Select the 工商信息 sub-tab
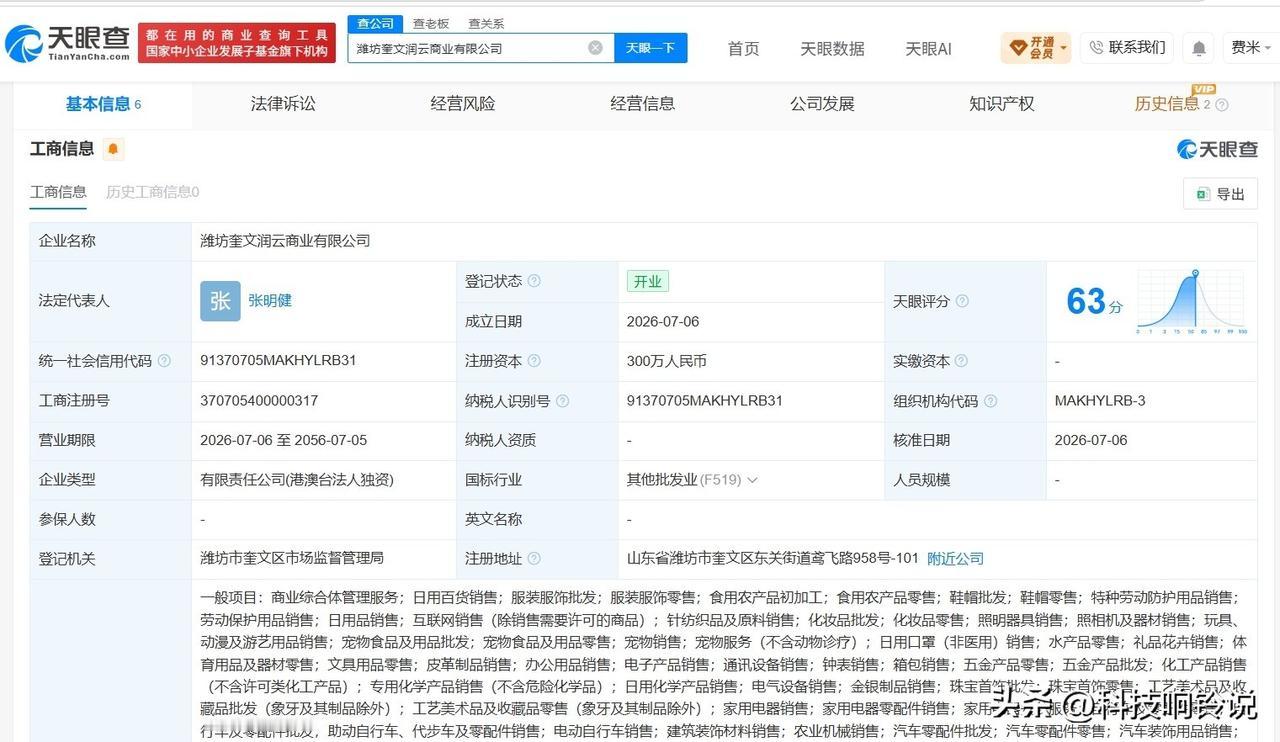1280x742 pixels. click(58, 192)
